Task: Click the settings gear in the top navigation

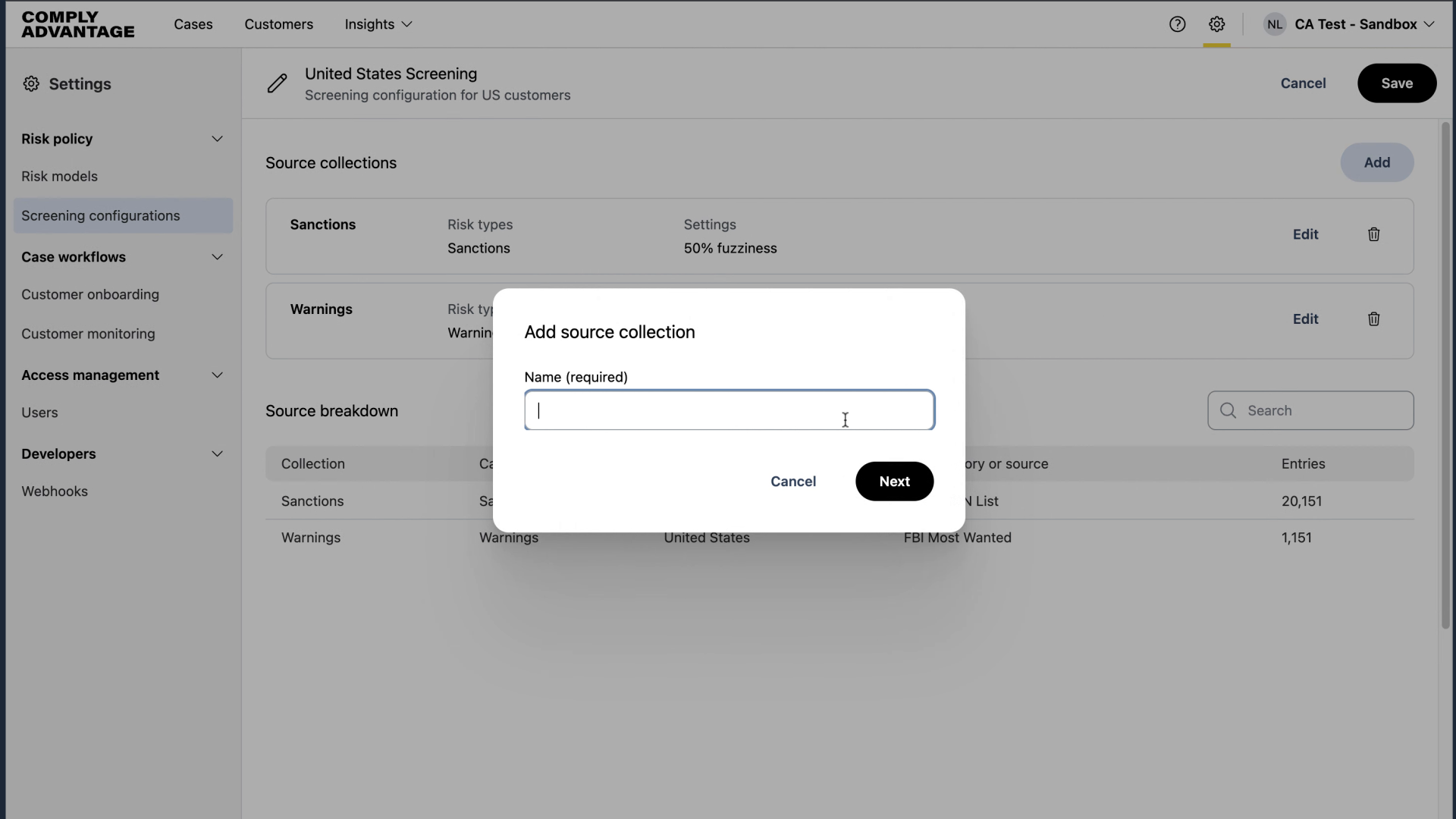Action: pyautogui.click(x=1217, y=24)
